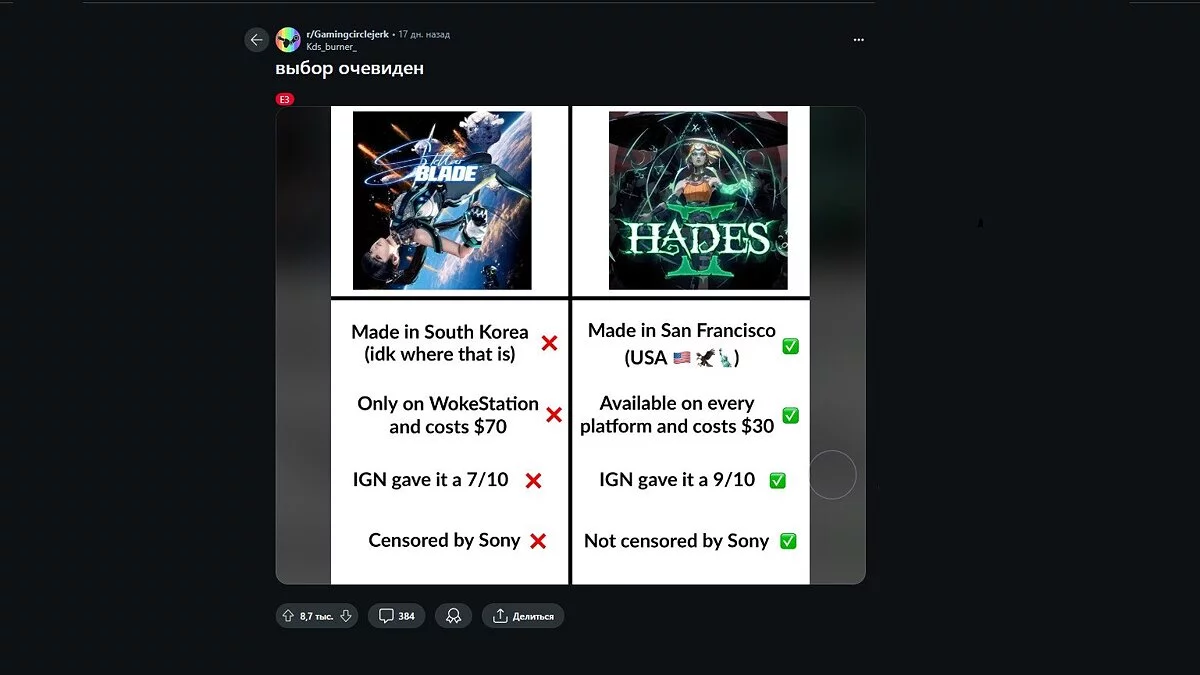Click the red E3 post flair
The width and height of the screenshot is (1200, 675).
285,99
